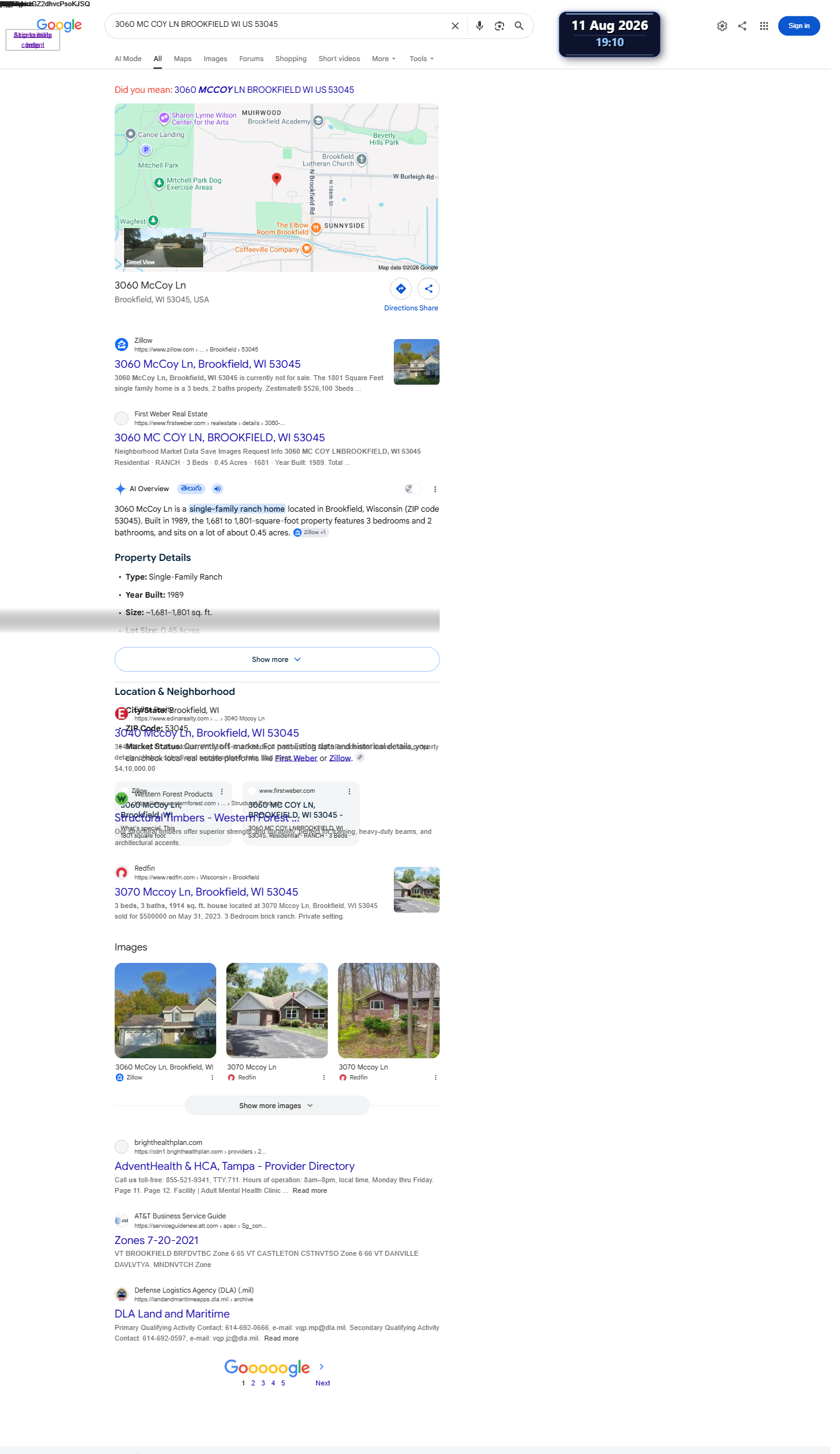The height and width of the screenshot is (1454, 840).
Task: Open more options for Zillow image result
Action: (212, 1078)
